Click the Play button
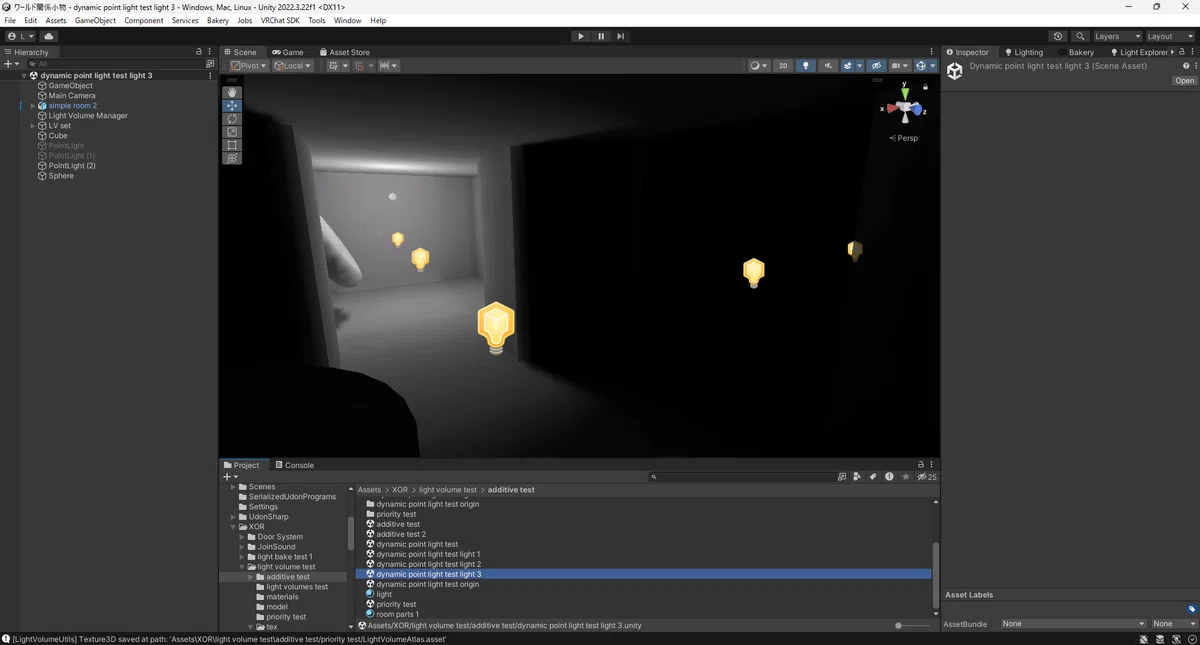Viewport: 1200px width, 645px height. point(580,36)
